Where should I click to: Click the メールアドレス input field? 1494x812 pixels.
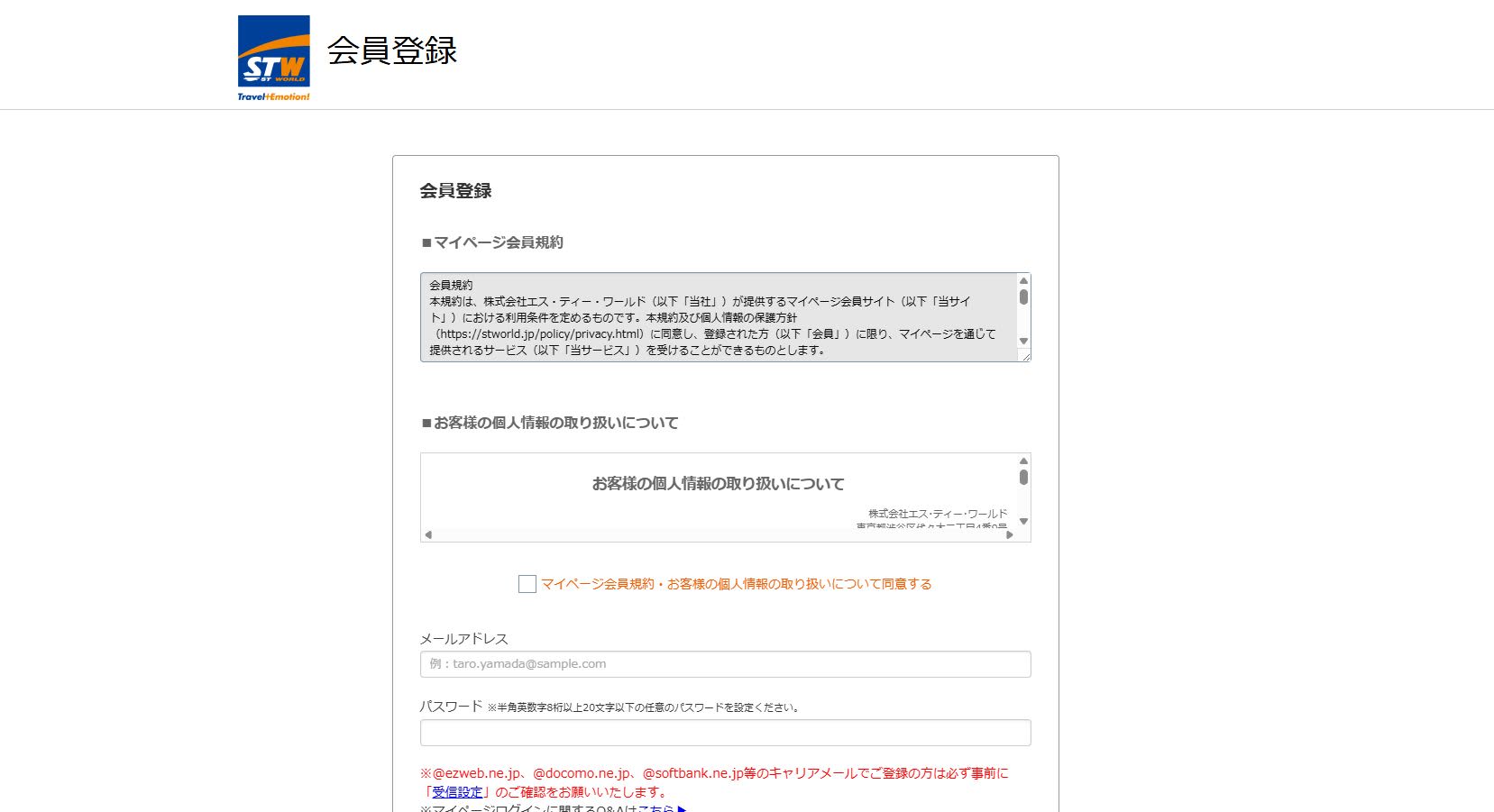coord(725,664)
